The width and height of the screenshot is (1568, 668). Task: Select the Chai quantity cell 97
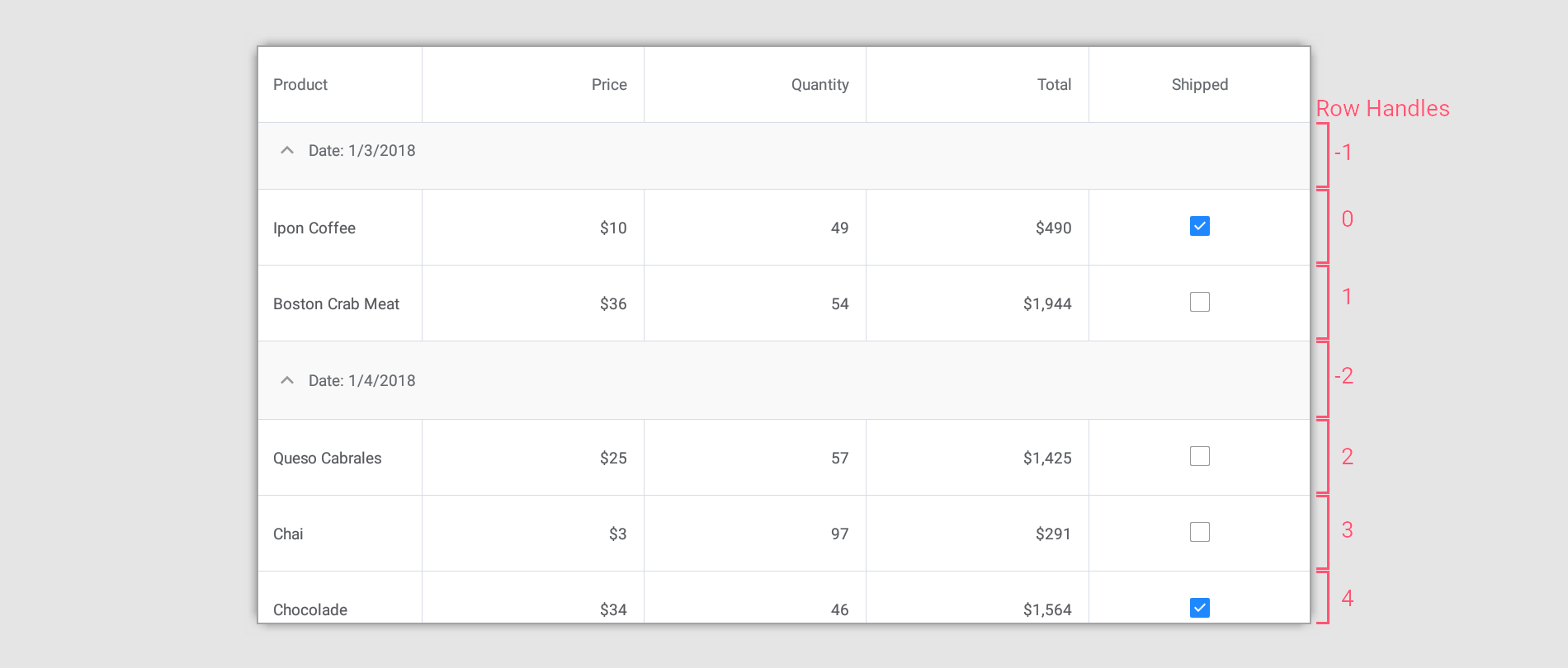pyautogui.click(x=839, y=534)
